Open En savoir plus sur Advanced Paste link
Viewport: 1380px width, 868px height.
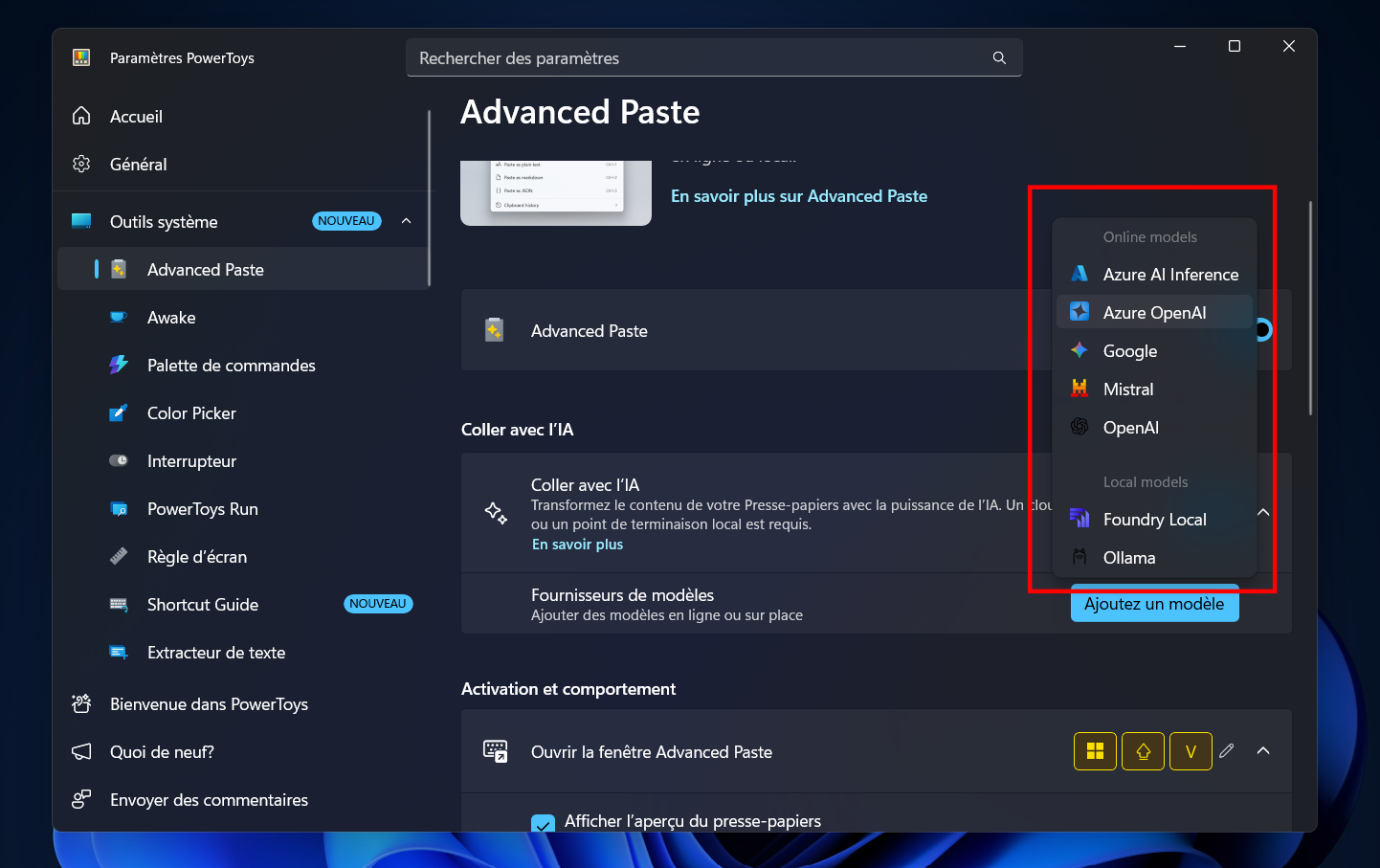pyautogui.click(x=799, y=196)
